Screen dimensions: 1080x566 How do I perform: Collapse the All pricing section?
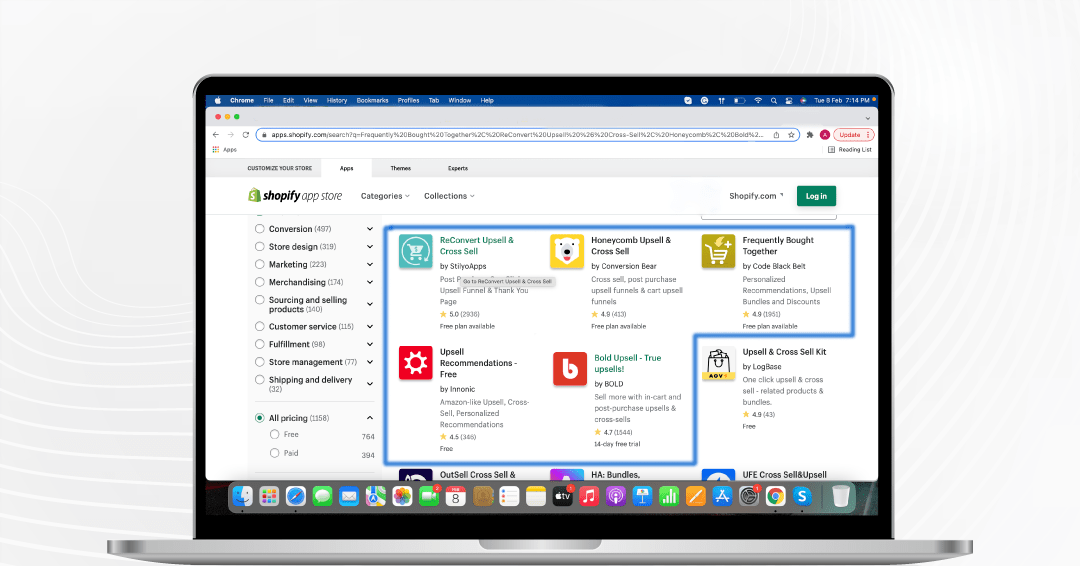(x=370, y=418)
